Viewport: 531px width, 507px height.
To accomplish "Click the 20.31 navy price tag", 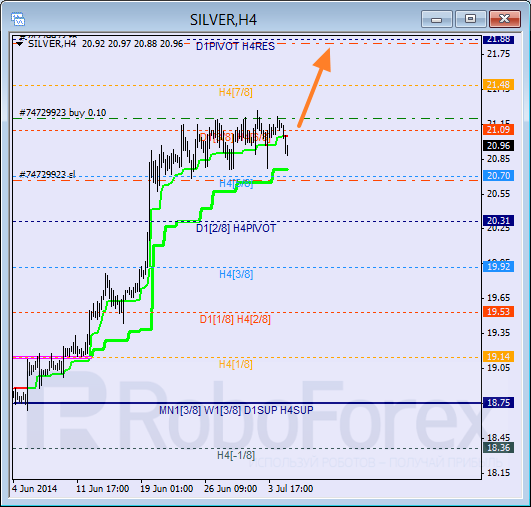I will (498, 220).
